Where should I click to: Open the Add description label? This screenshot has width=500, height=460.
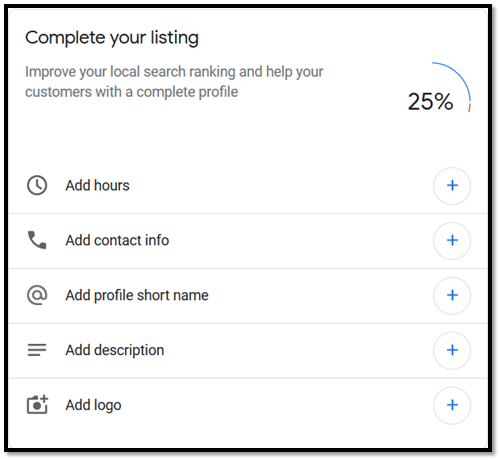(115, 350)
